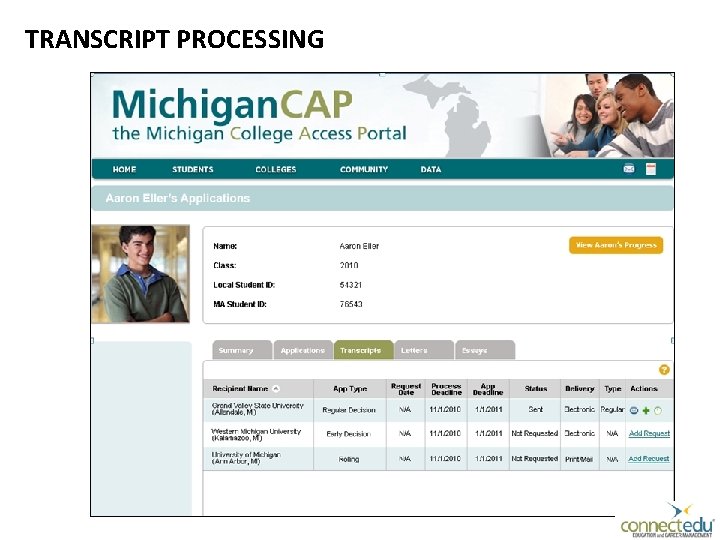Image resolution: width=720 pixels, height=540 pixels.
Task: Open the COMMUNITY menu
Action: [364, 169]
